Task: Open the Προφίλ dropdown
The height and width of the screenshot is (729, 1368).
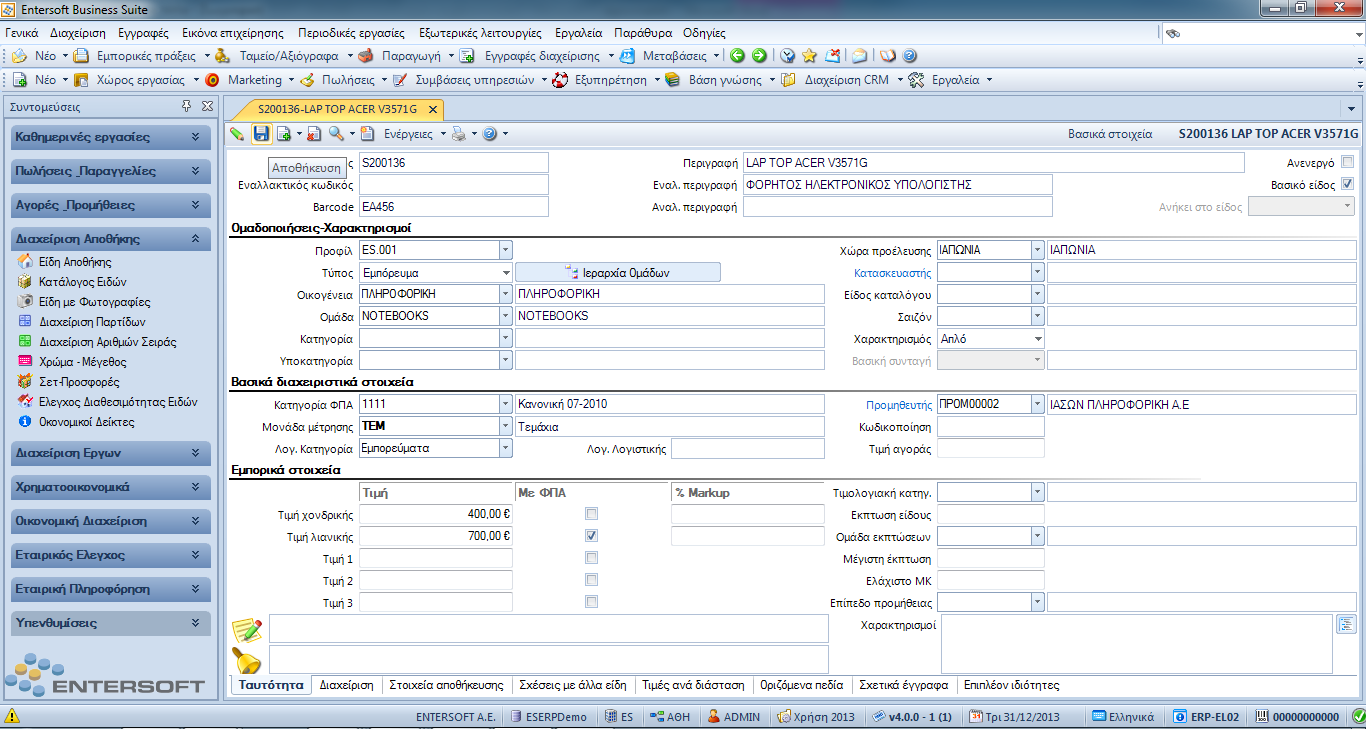Action: point(505,250)
